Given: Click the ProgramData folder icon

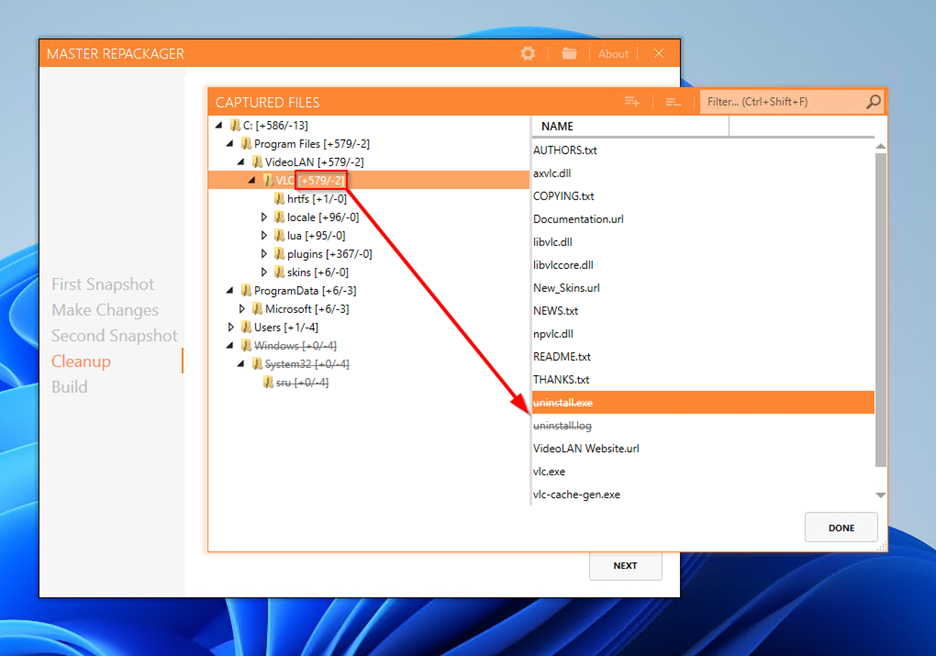Looking at the screenshot, I should pyautogui.click(x=246, y=291).
